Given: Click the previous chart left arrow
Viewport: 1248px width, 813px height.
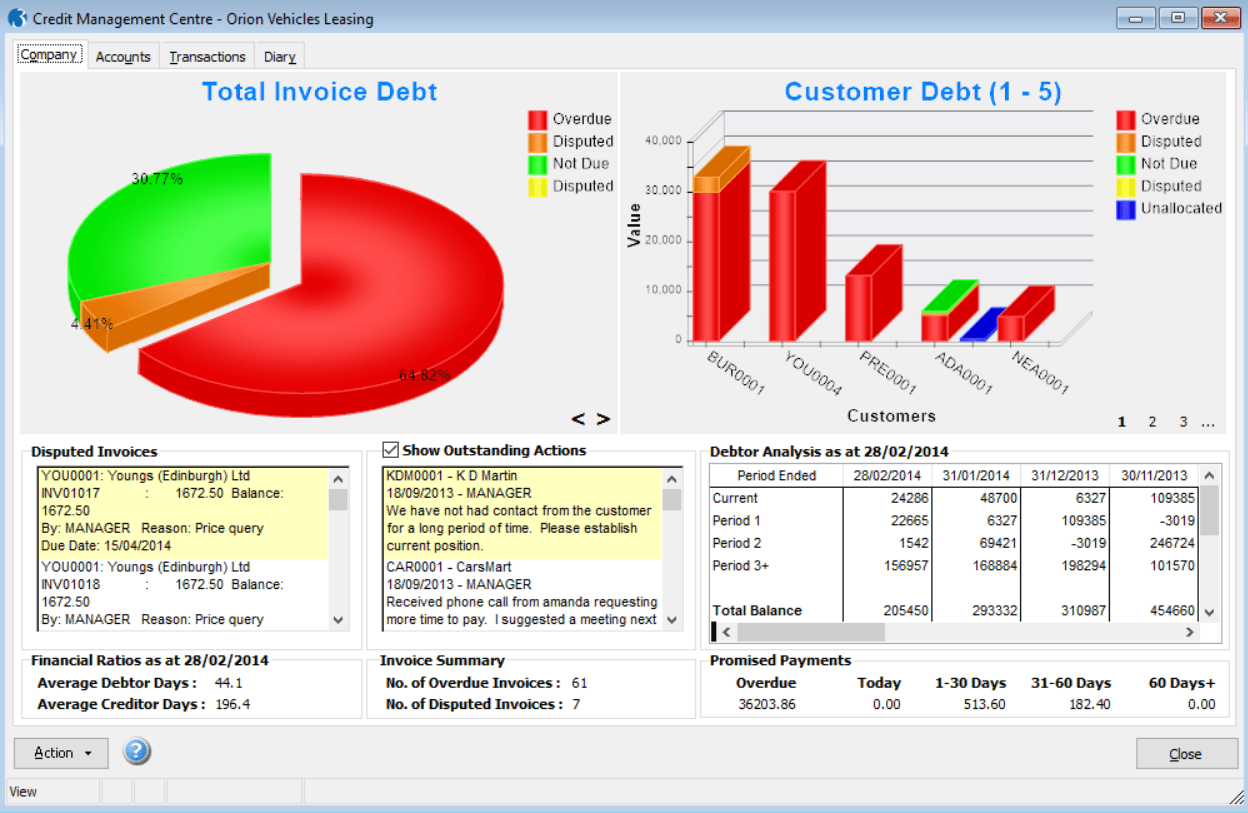Looking at the screenshot, I should (578, 420).
